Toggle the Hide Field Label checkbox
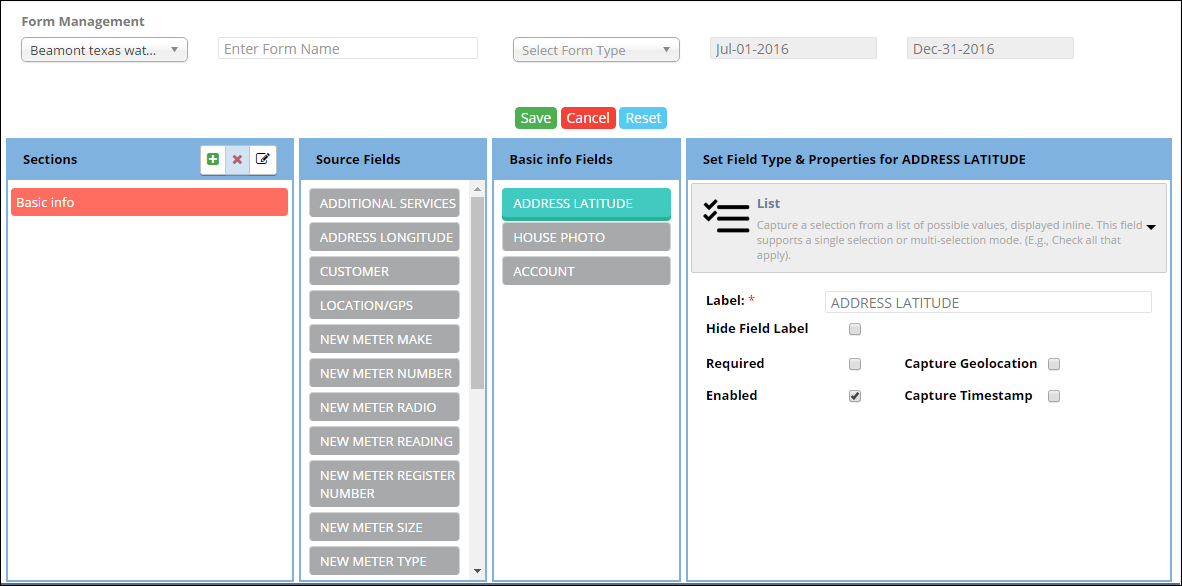Viewport: 1182px width, 586px height. tap(855, 329)
